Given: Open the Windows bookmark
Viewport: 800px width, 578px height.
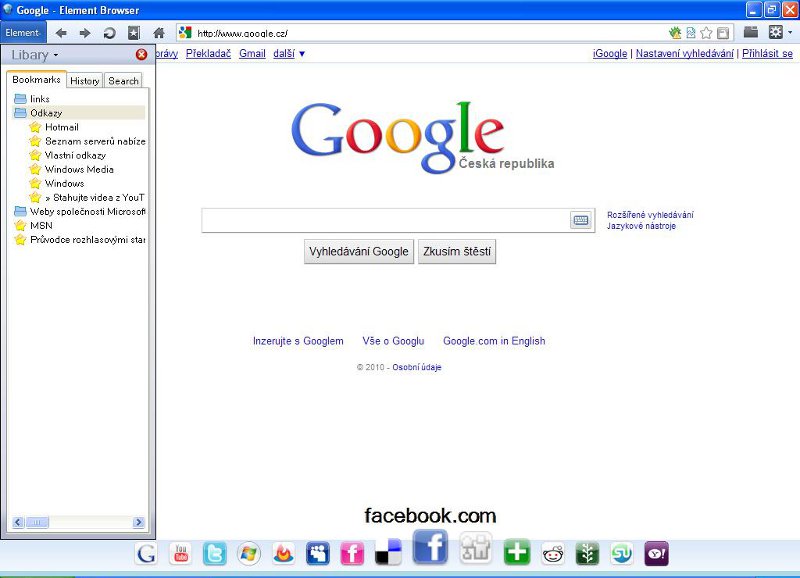Looking at the screenshot, I should [x=57, y=183].
